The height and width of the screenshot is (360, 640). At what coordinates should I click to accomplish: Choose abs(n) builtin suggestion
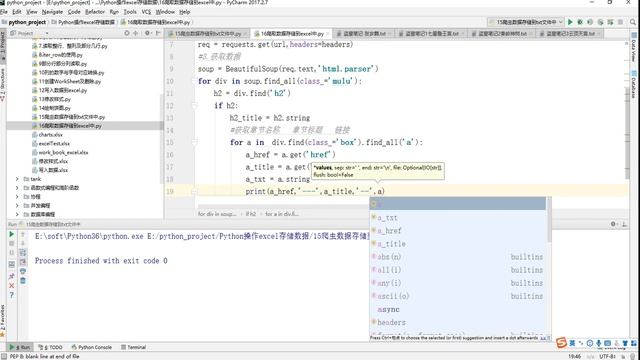pos(458,257)
